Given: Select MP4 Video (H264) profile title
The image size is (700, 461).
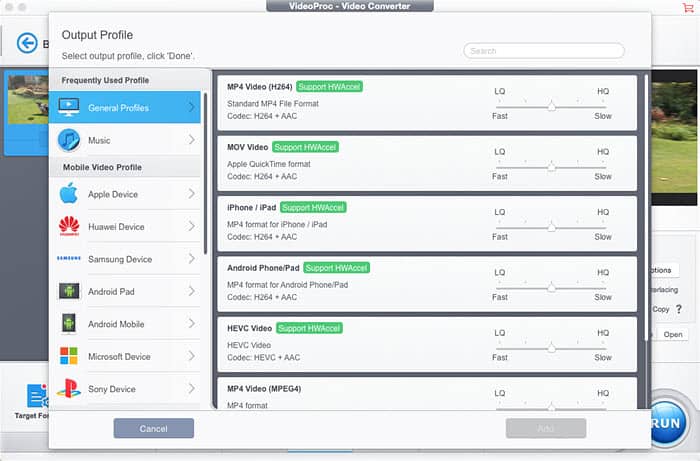Looking at the screenshot, I should [x=259, y=87].
